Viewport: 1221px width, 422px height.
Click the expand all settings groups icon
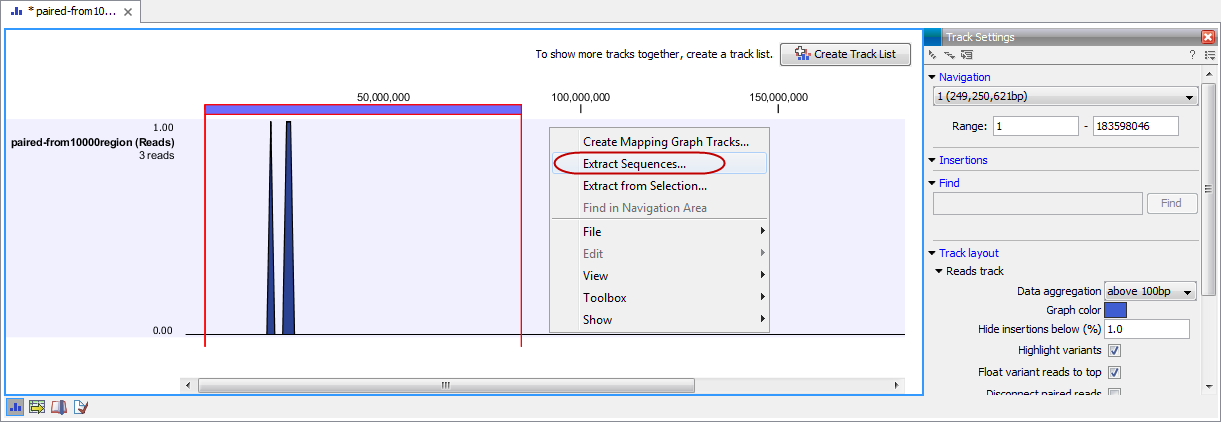pos(950,55)
